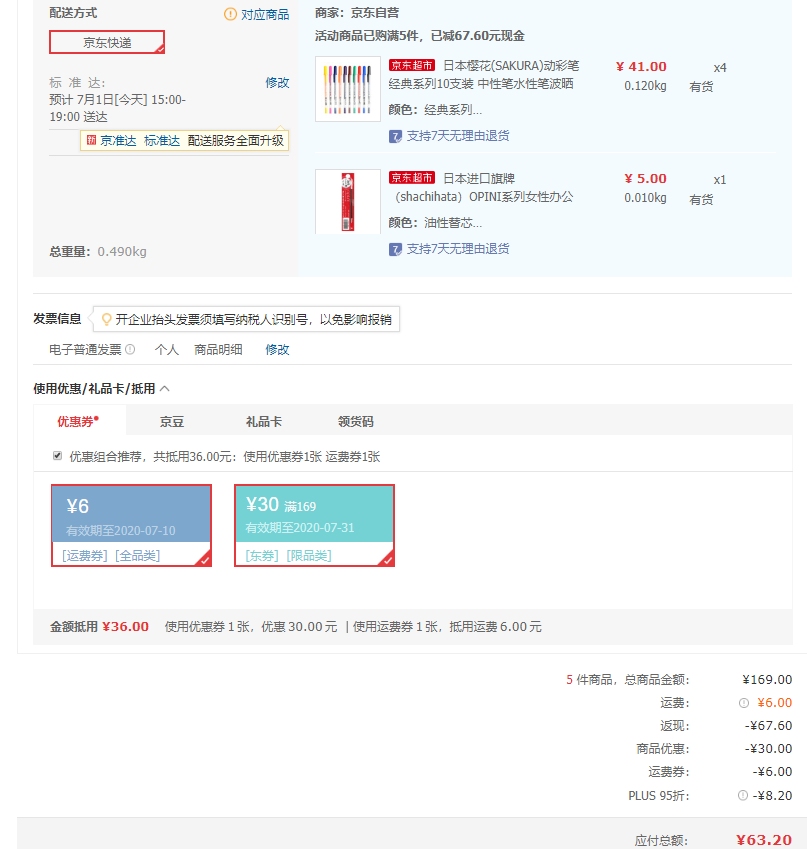The height and width of the screenshot is (849, 807).
Task: Click the red JD icon before 京准达
Action: [92, 140]
